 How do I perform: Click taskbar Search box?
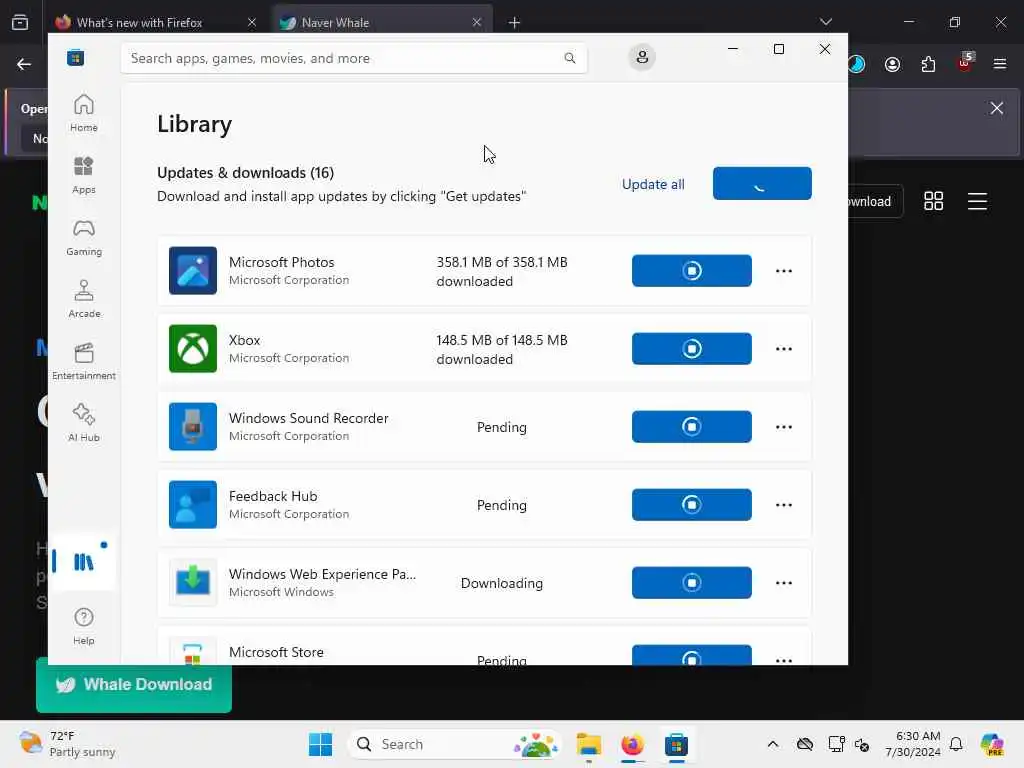(x=455, y=744)
